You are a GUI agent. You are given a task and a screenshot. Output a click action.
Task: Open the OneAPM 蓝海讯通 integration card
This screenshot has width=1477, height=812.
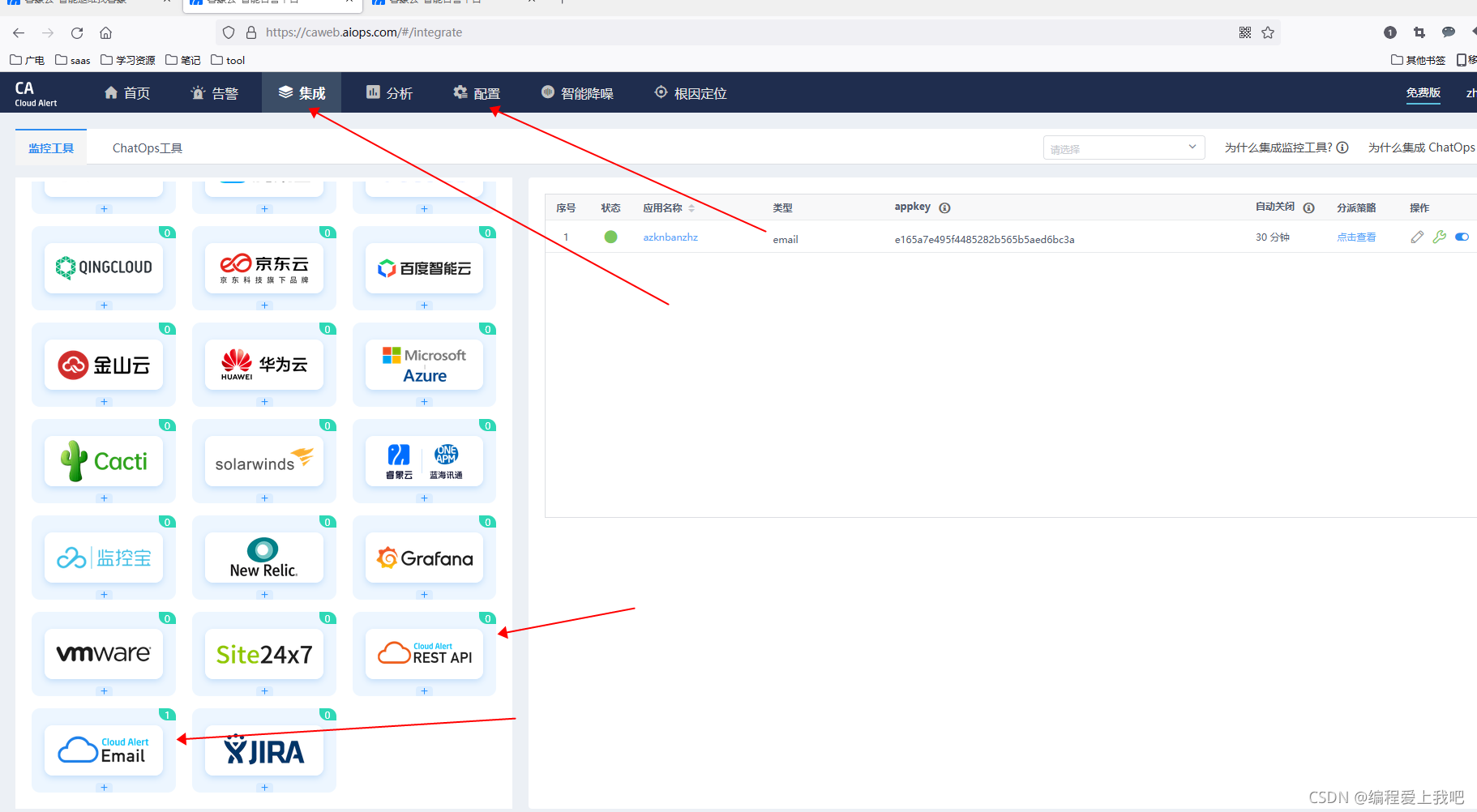click(x=424, y=461)
